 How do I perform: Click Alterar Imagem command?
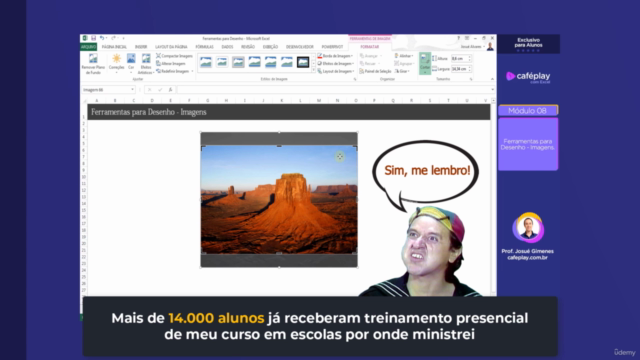pyautogui.click(x=171, y=64)
